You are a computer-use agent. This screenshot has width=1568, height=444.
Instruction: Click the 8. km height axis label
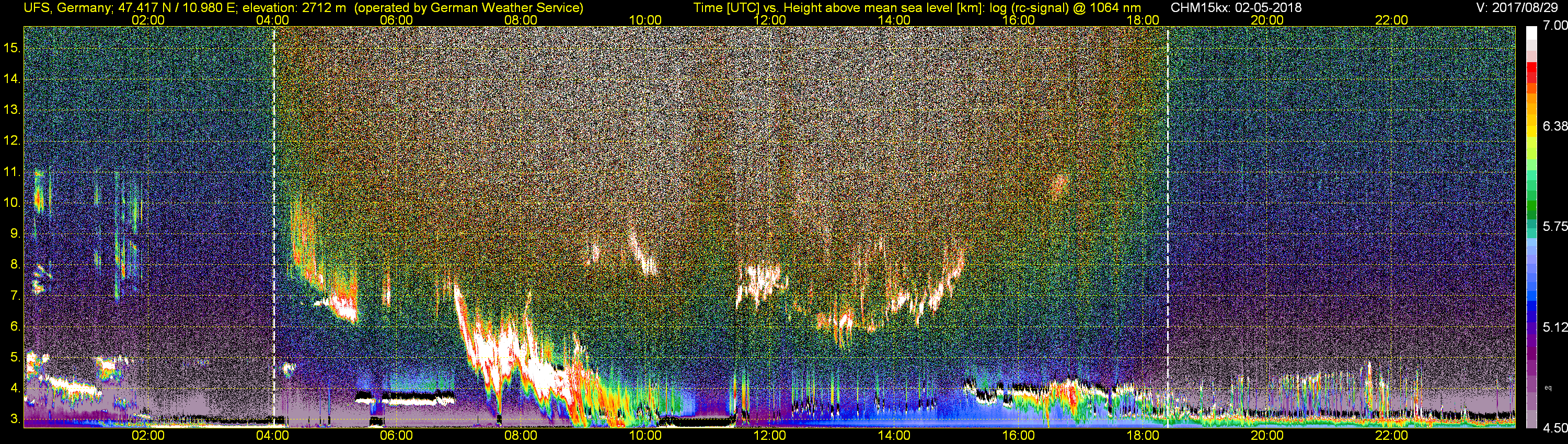tap(15, 265)
